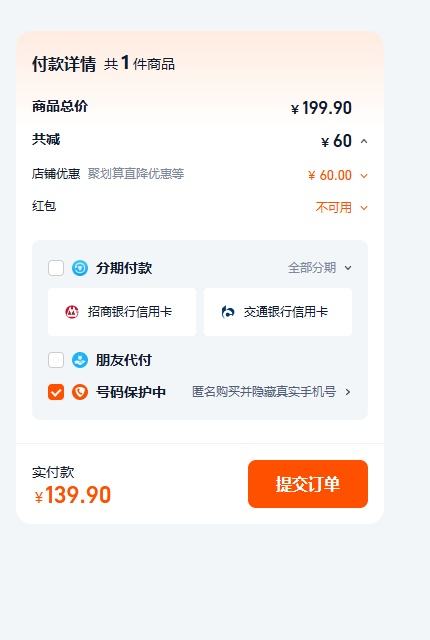
Task: Select 招商银行信用卡 installment option
Action: pos(122,312)
